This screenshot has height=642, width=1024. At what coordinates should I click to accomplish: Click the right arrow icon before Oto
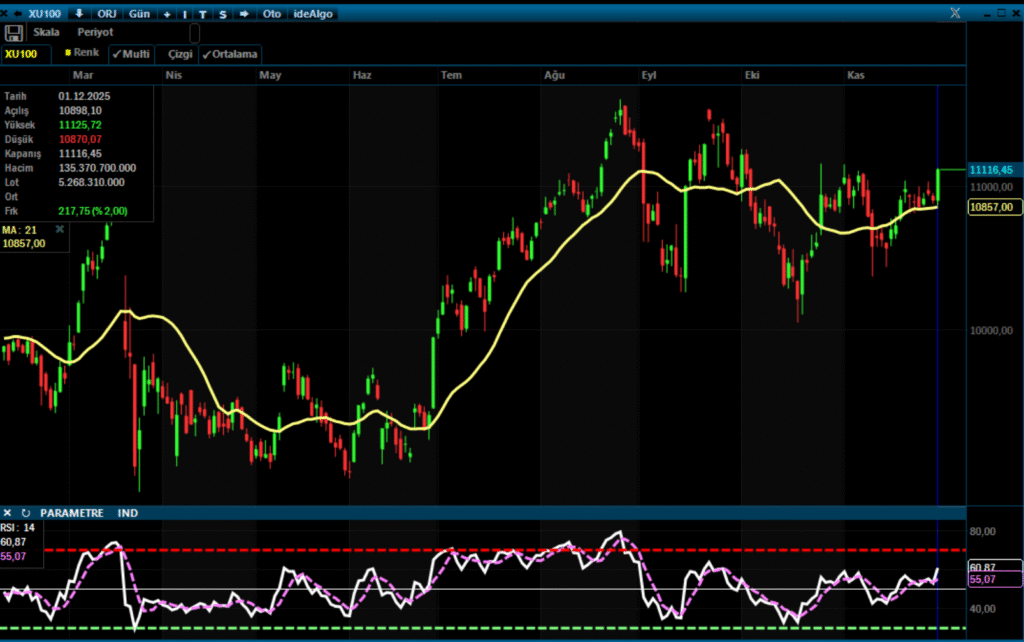pos(243,14)
